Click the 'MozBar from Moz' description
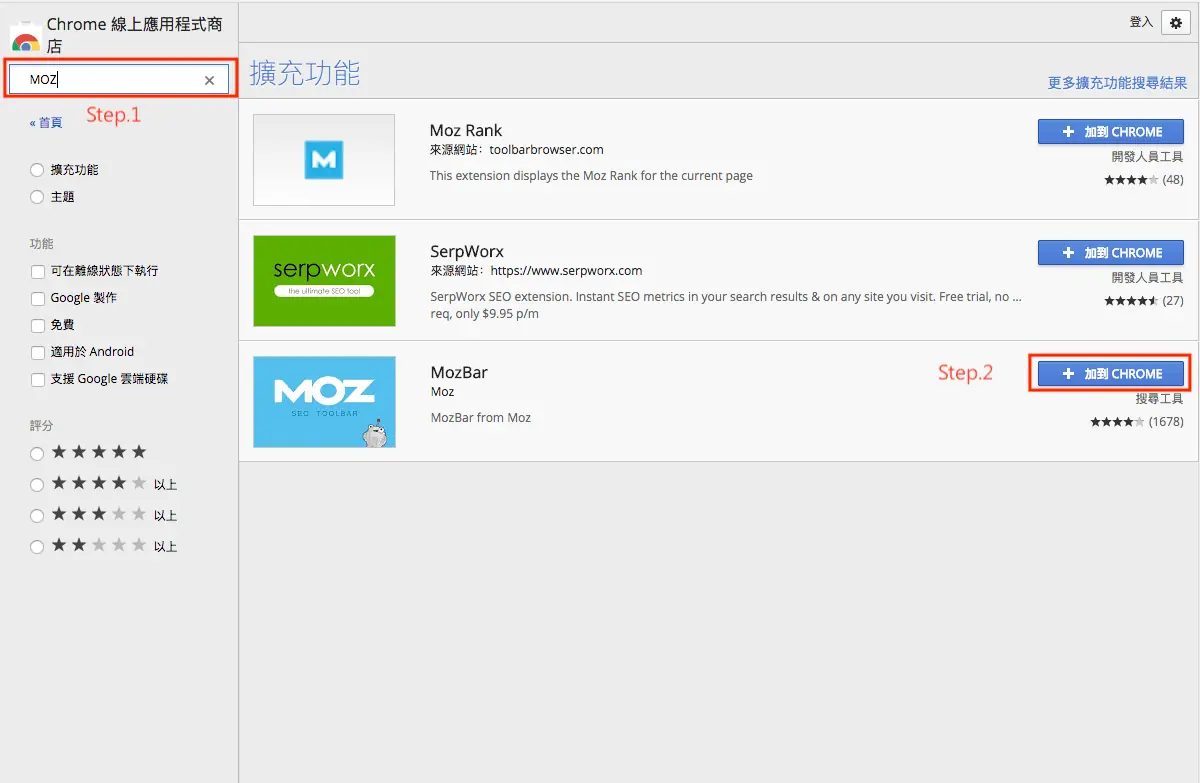Viewport: 1200px width, 783px height. [481, 418]
